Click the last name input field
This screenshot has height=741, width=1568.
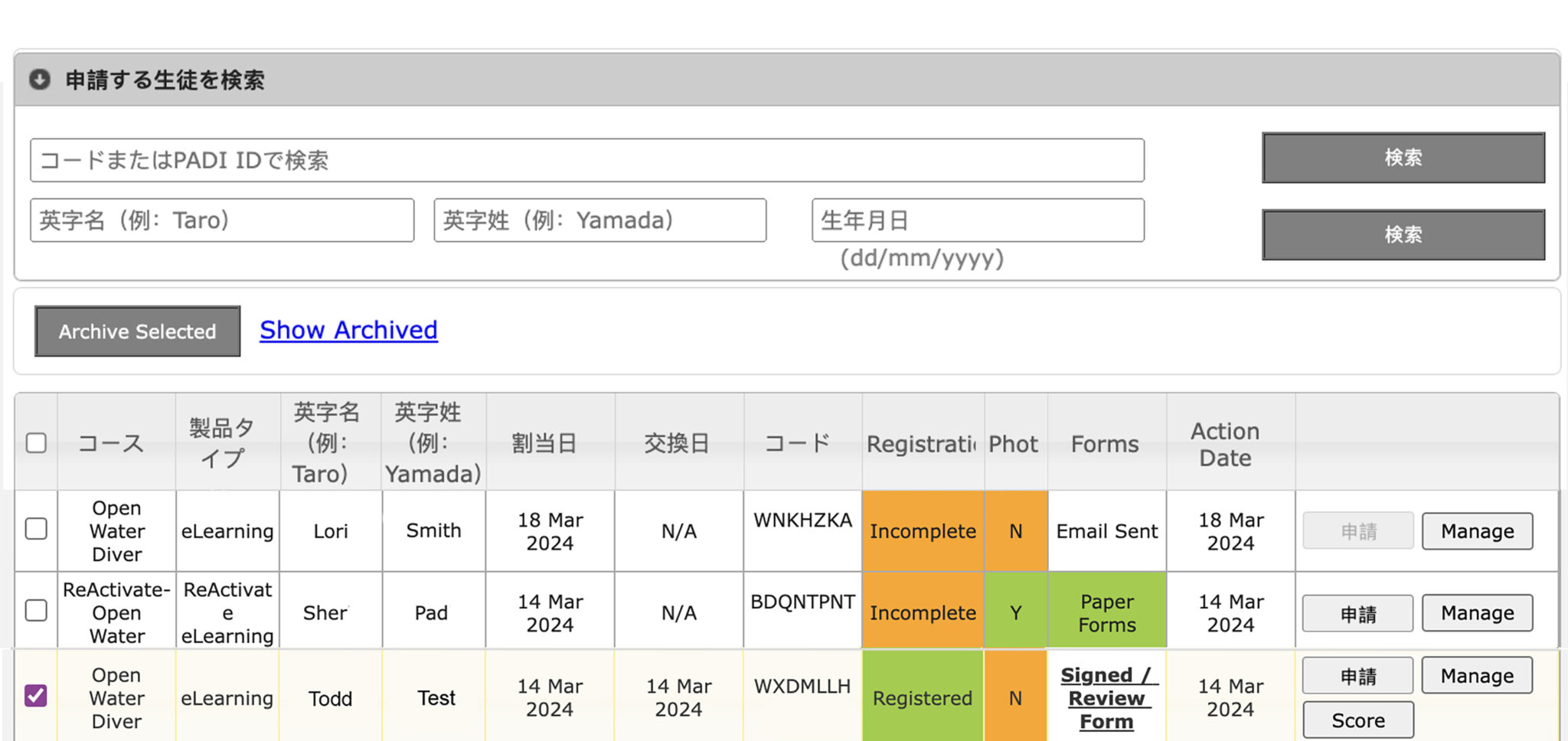(x=599, y=220)
